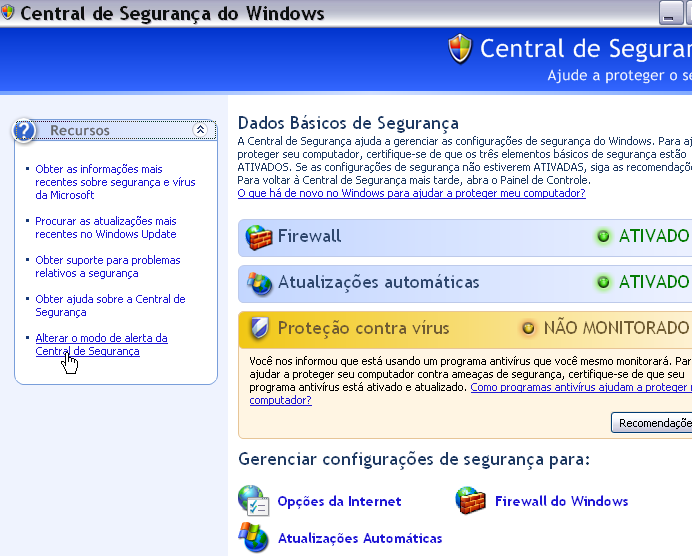Open Obter suporte para problemas de segurança link
The width and height of the screenshot is (692, 556).
pyautogui.click(x=108, y=267)
